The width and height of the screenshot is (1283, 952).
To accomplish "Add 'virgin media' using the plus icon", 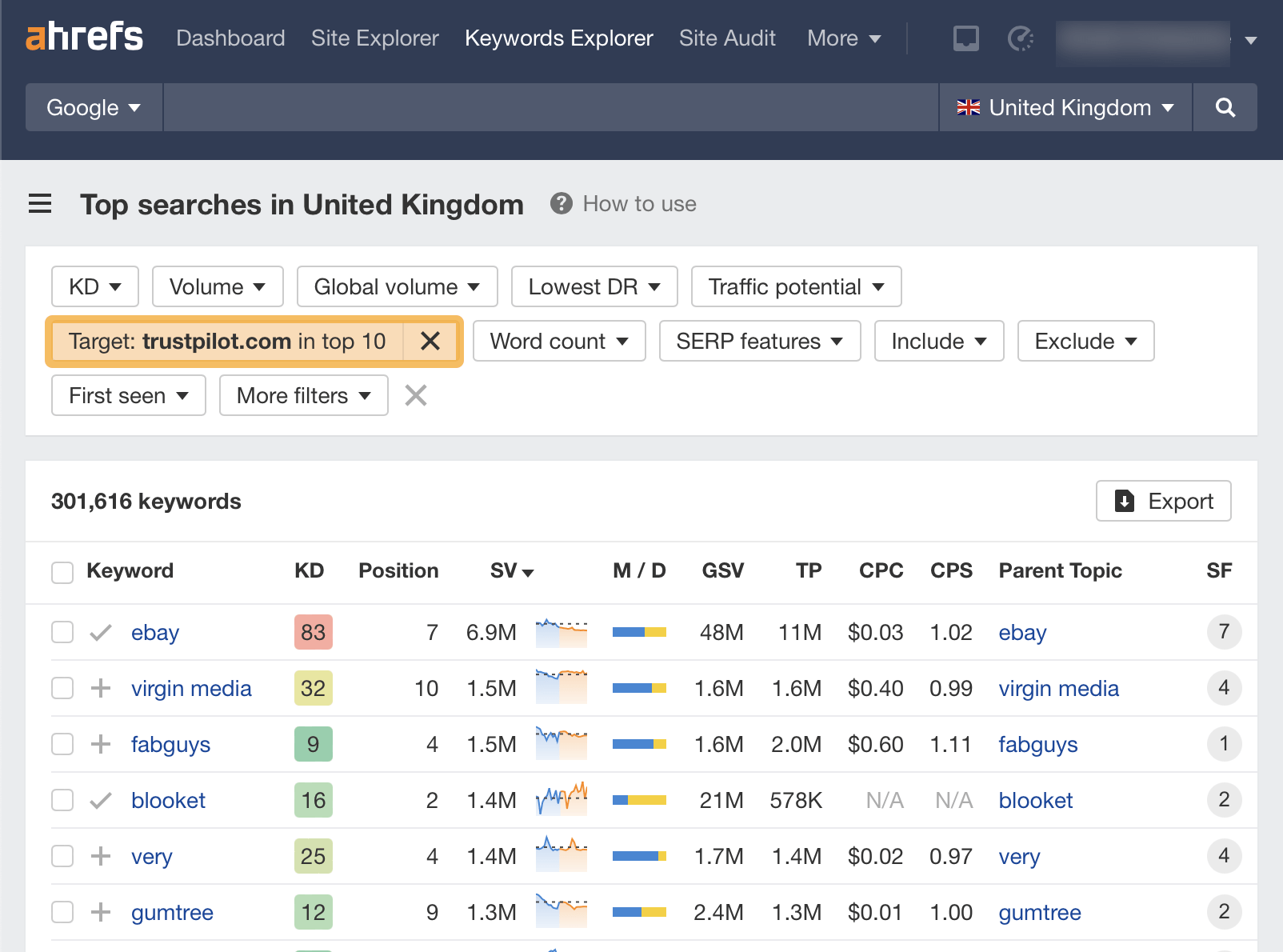I will pos(100,688).
